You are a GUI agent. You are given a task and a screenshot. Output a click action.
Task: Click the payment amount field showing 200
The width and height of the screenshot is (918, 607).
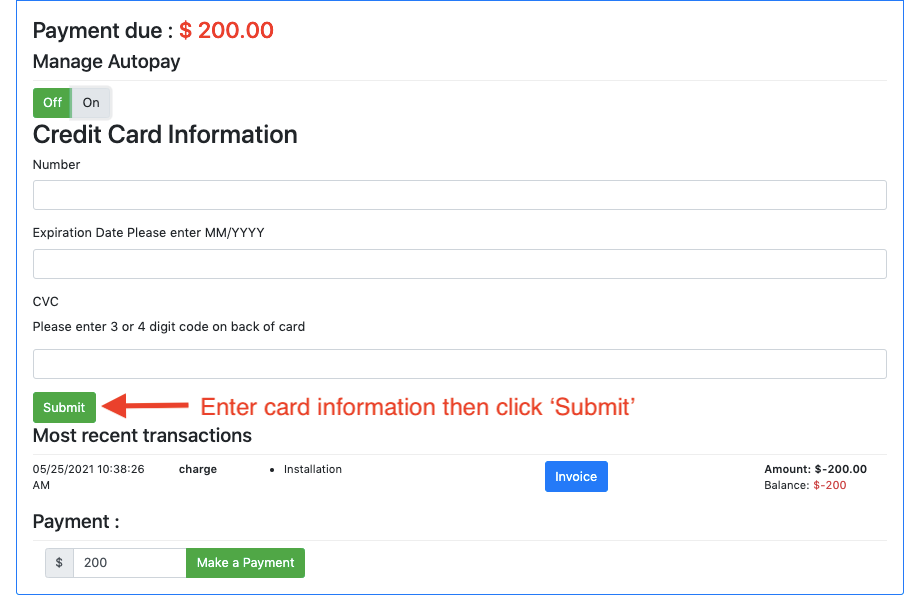(x=129, y=563)
